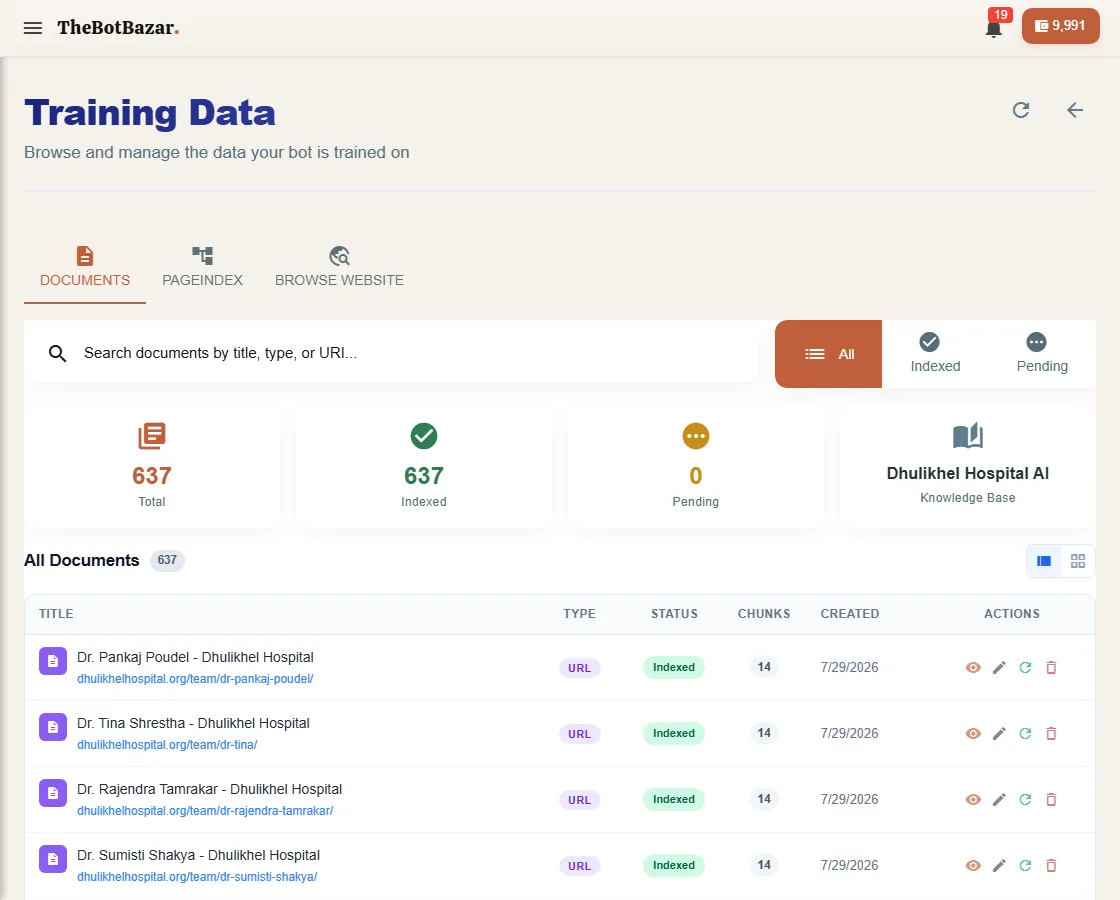Edit the Dr. Sumisti Shakya document
The width and height of the screenshot is (1120, 900).
click(x=999, y=866)
